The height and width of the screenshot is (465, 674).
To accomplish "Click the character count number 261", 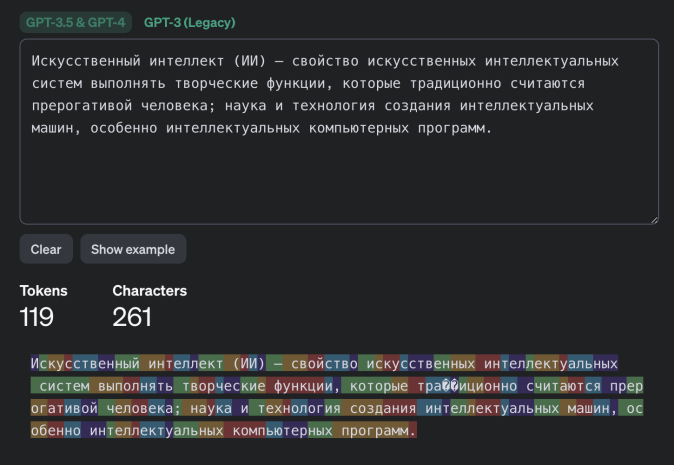I will coord(132,318).
